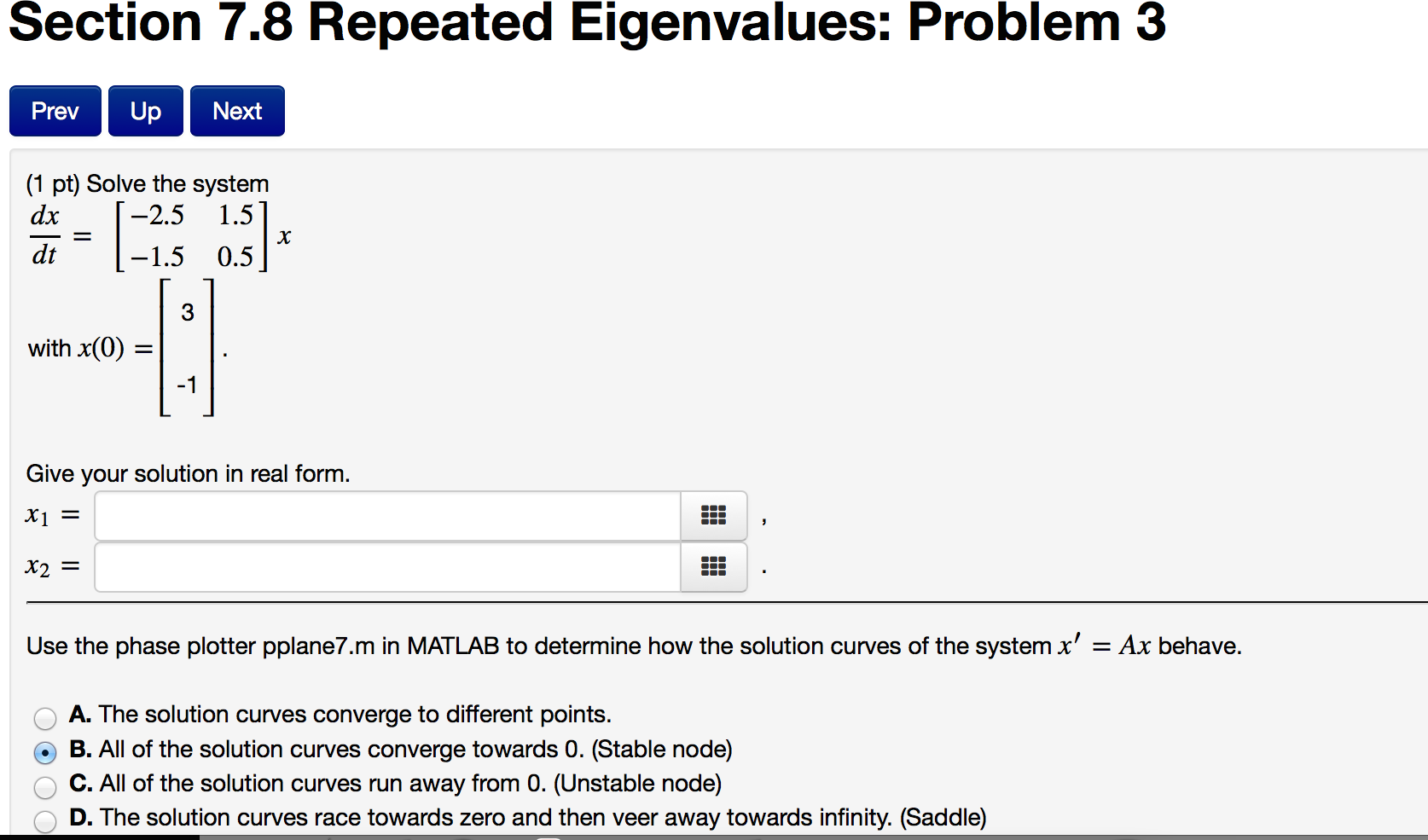Focus the x1 answer input field
This screenshot has width=1428, height=840.
(x=387, y=516)
